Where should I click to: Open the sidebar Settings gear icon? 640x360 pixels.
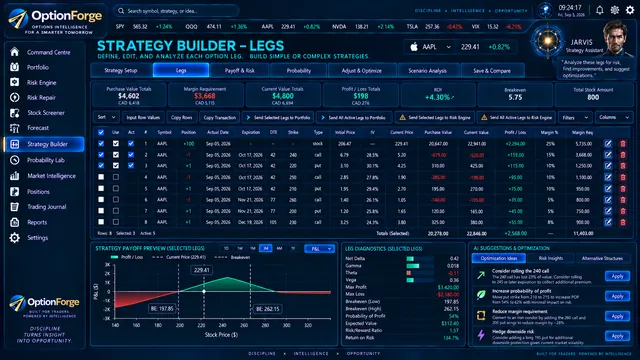point(15,238)
